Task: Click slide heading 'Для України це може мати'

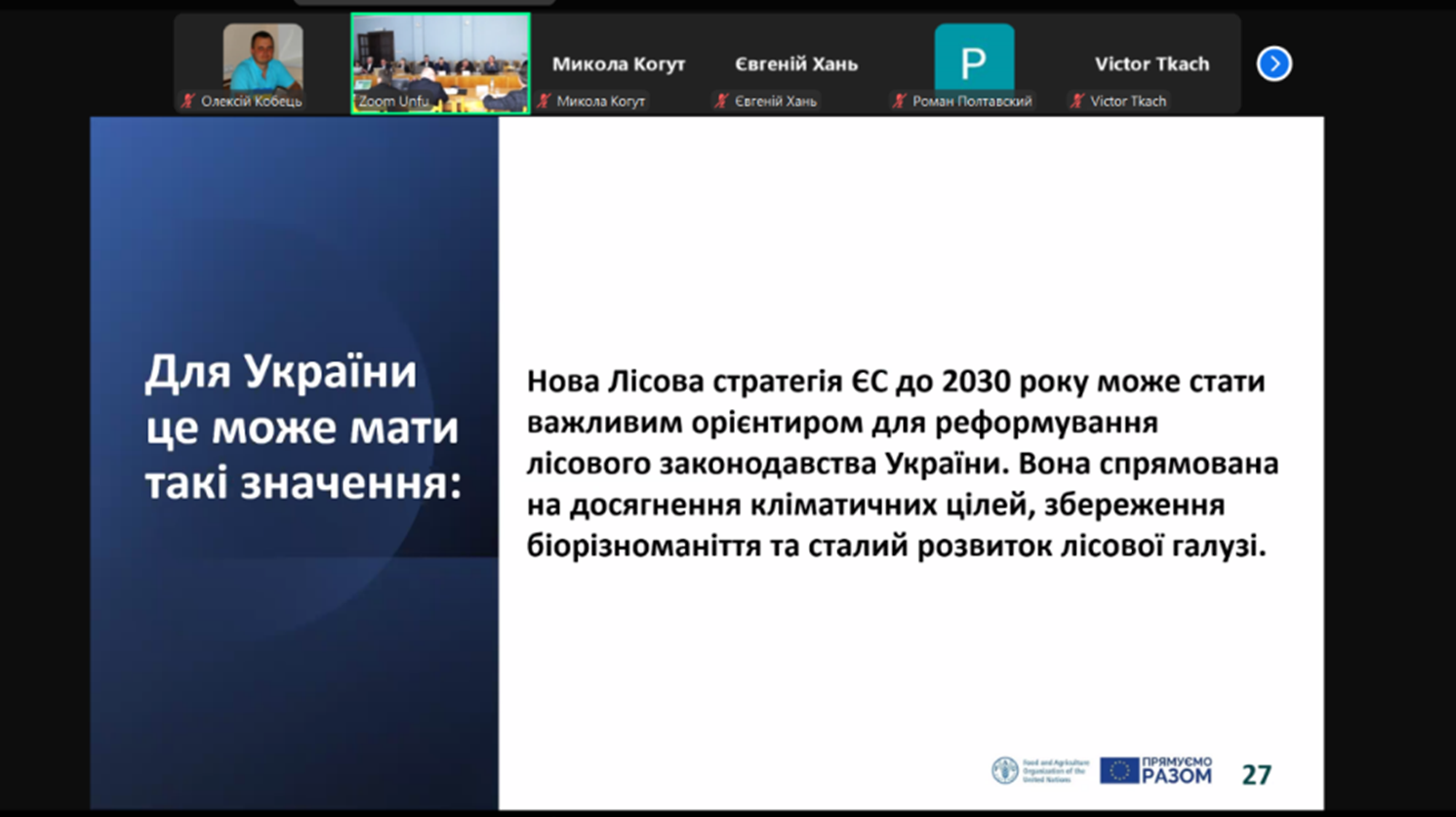Action: pos(302,399)
